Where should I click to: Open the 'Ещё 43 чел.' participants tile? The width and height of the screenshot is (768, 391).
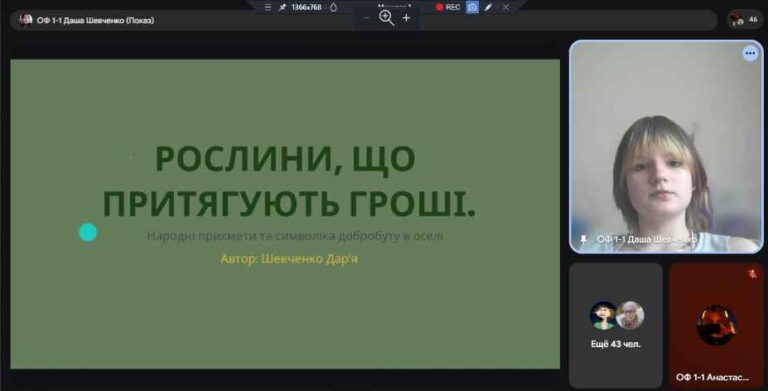pos(616,325)
